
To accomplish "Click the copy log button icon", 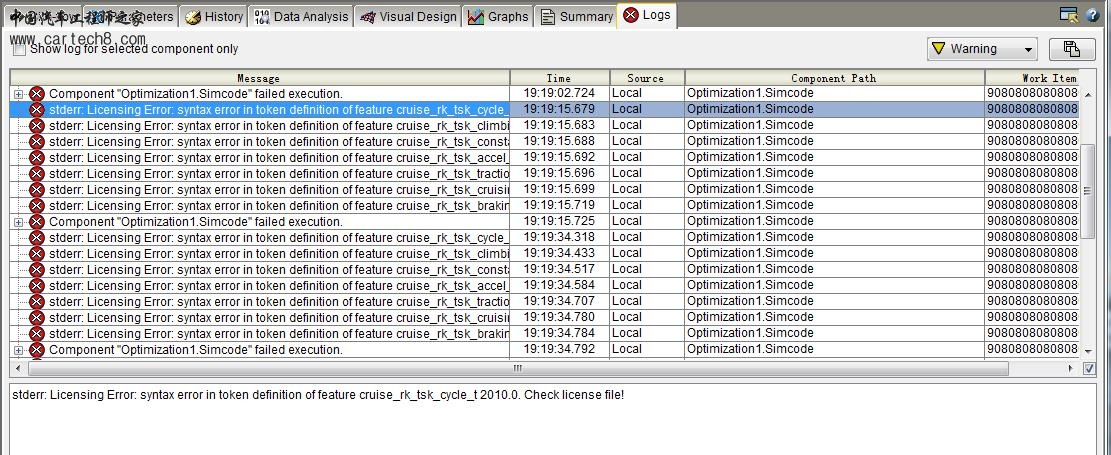I will click(x=1072, y=49).
